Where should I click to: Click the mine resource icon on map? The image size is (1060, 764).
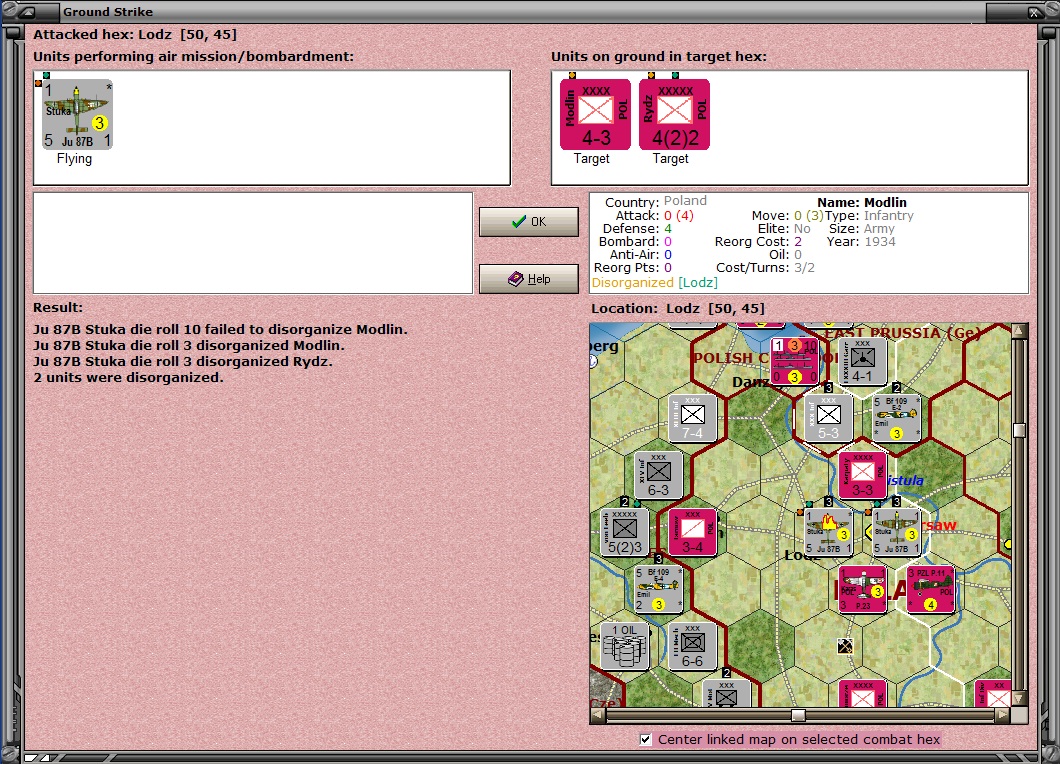845,646
